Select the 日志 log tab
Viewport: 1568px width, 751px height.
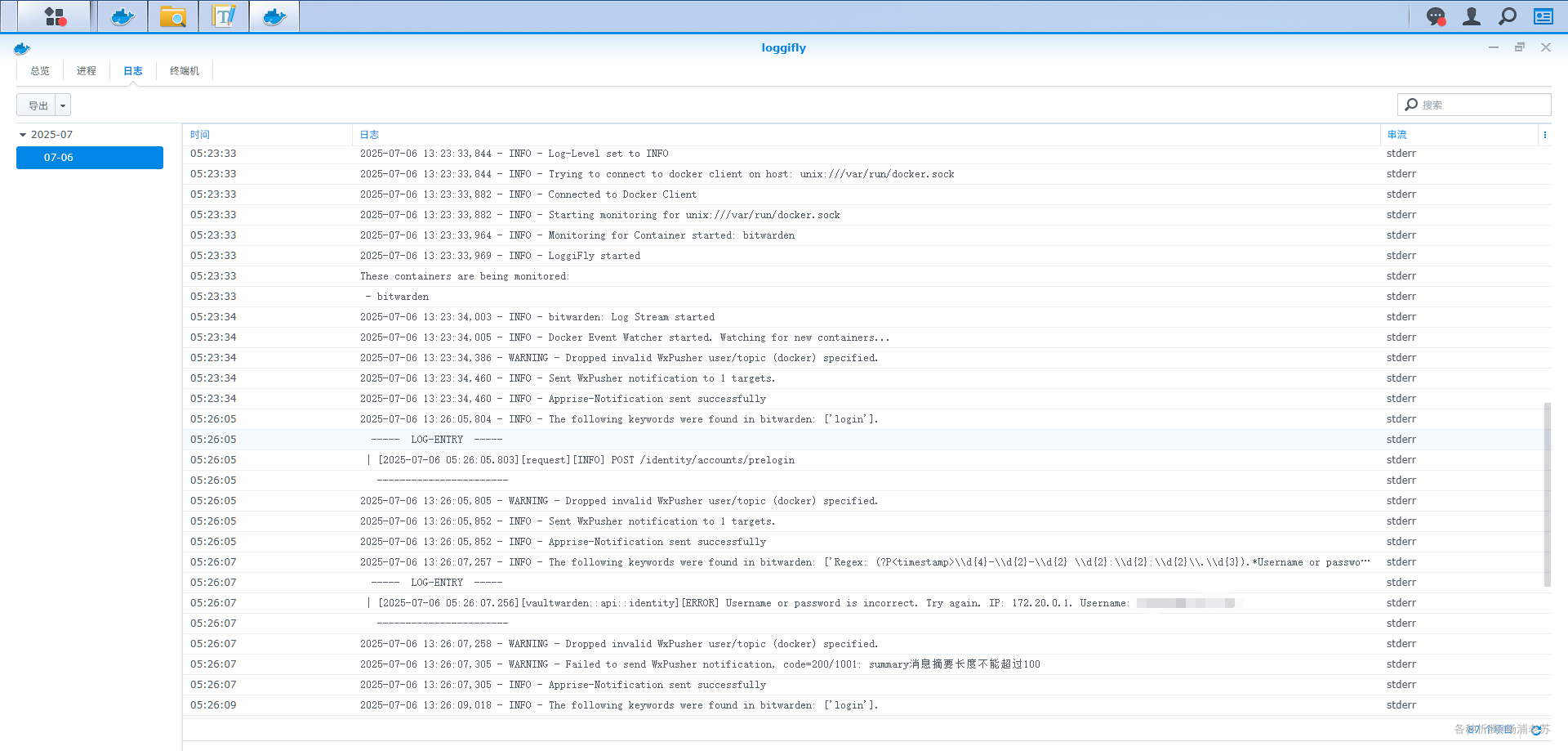click(133, 71)
